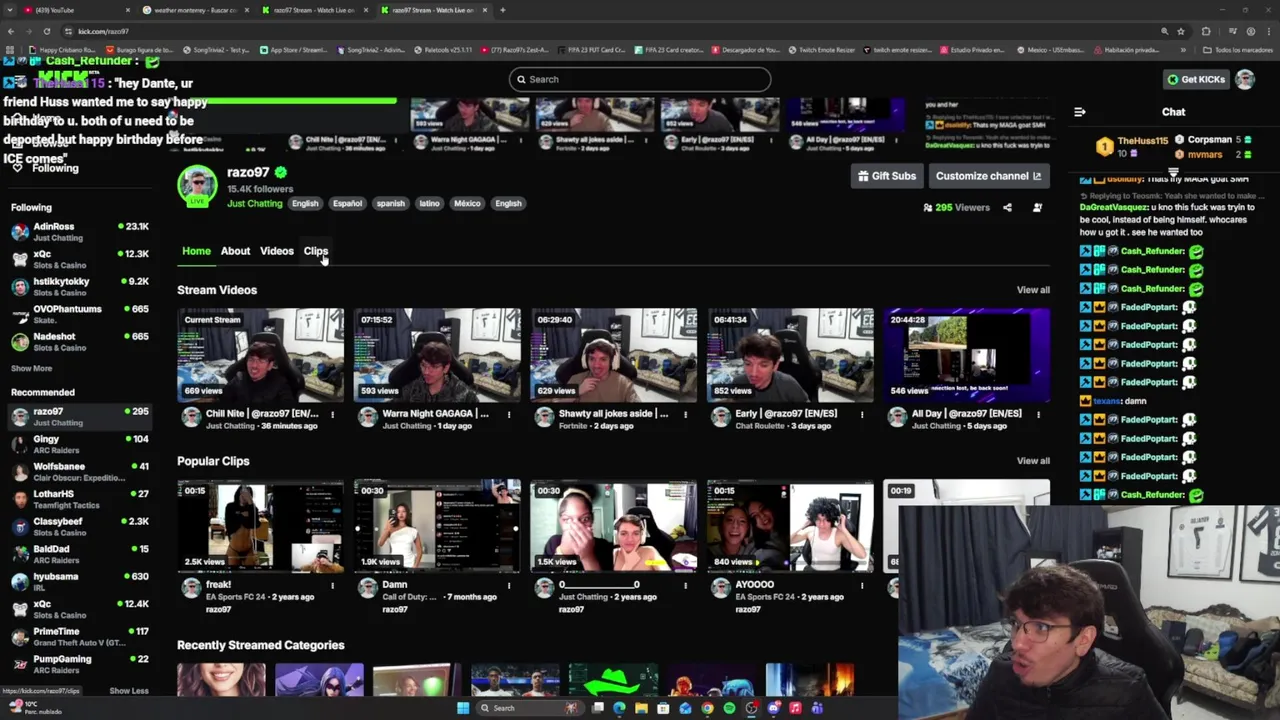This screenshot has height=720, width=1280.
Task: Click the Kick search field
Action: [640, 79]
